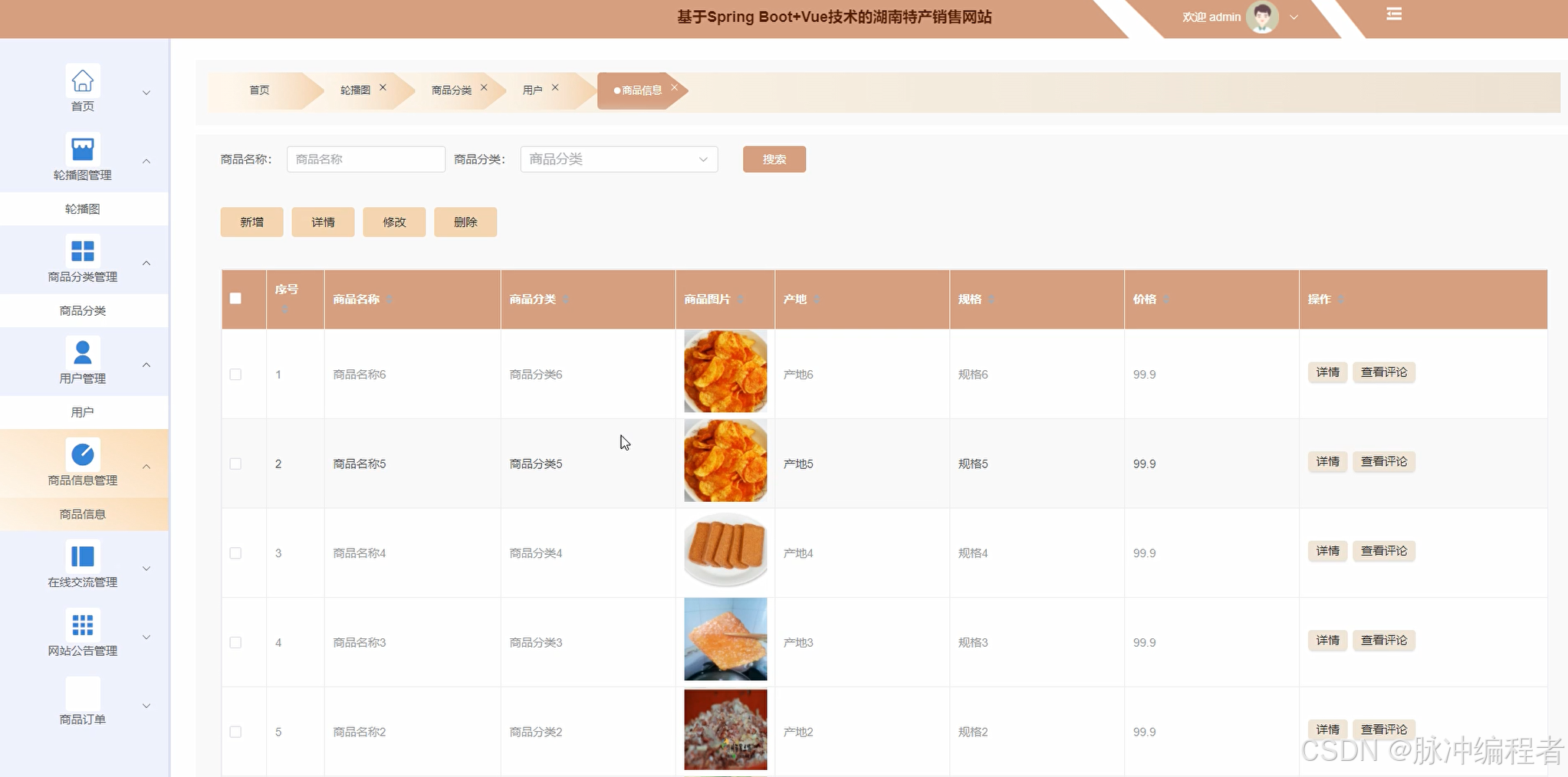
Task: Sort by 产地 column arrows
Action: pos(817,300)
